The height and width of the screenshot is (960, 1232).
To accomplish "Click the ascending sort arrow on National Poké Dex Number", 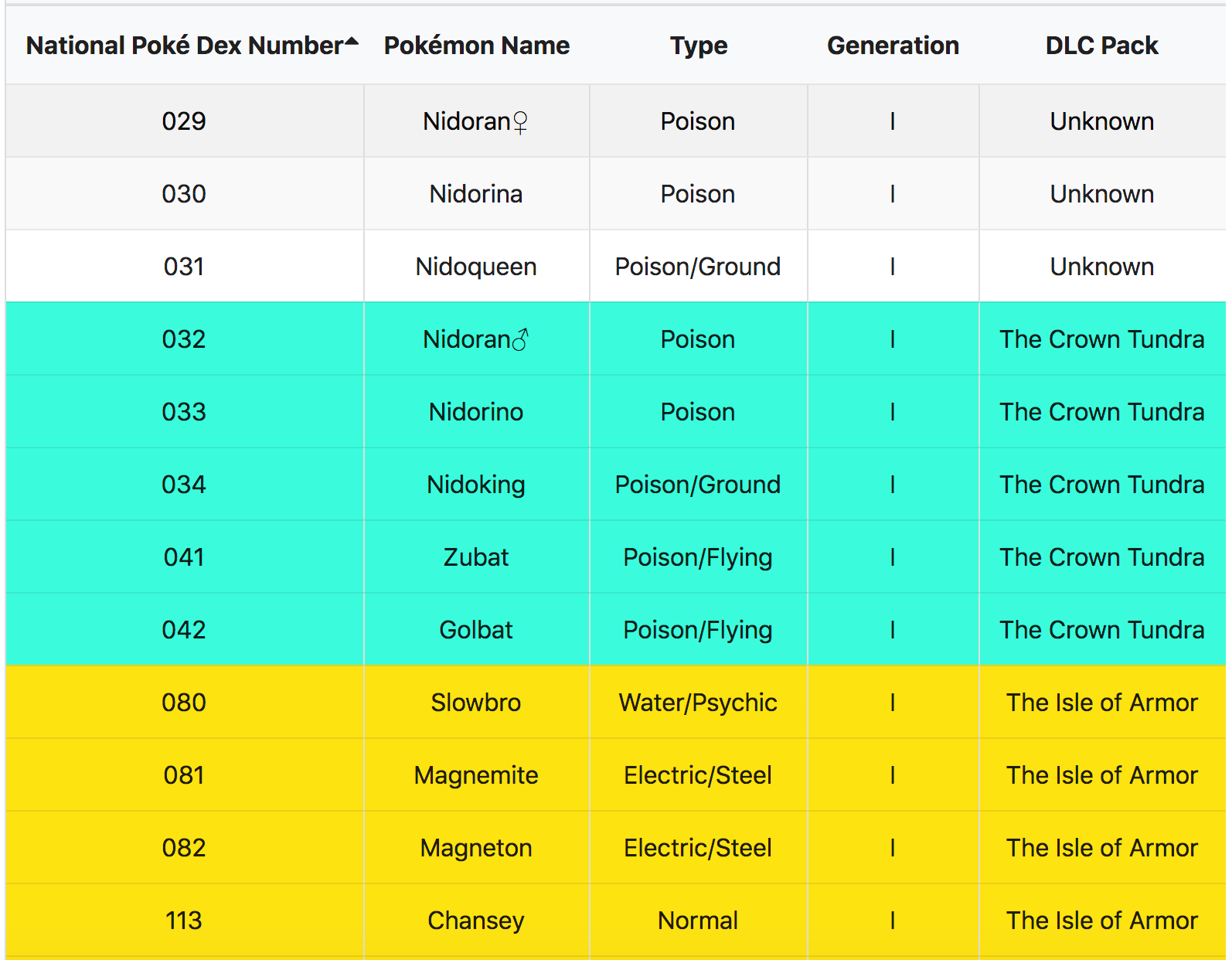I will [x=352, y=41].
